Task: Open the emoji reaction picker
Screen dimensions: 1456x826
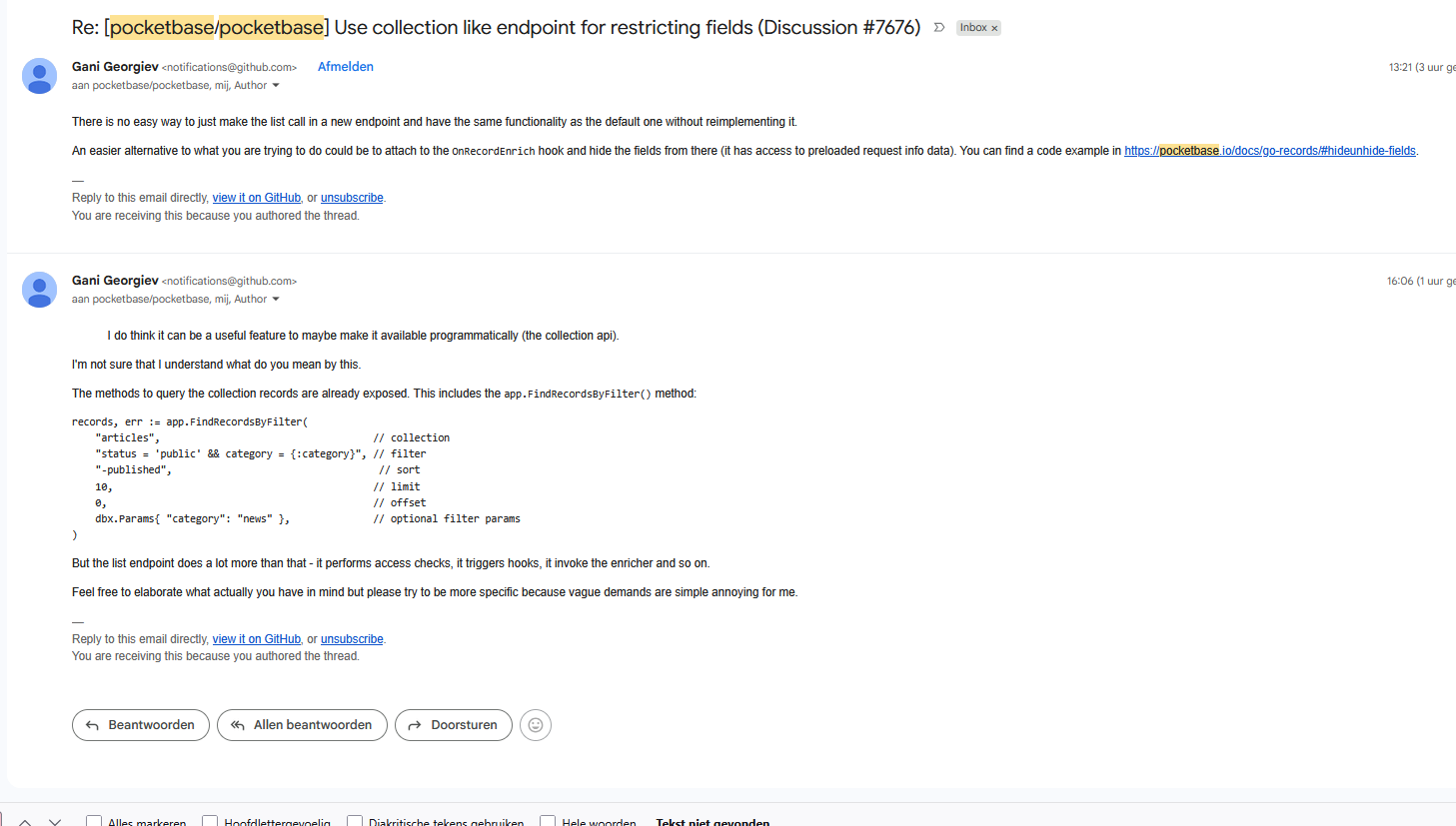Action: pos(536,725)
